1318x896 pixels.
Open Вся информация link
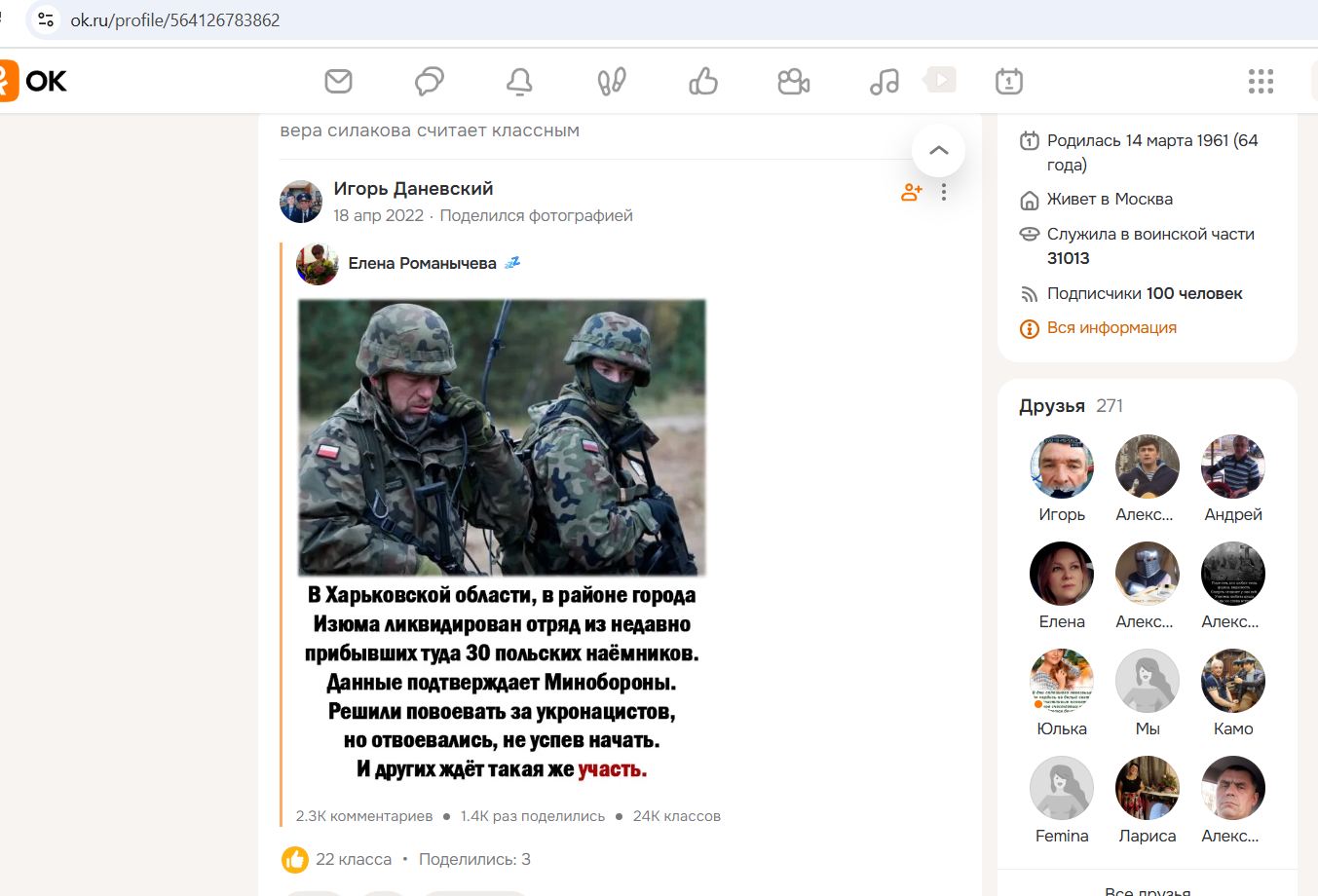(x=1111, y=328)
